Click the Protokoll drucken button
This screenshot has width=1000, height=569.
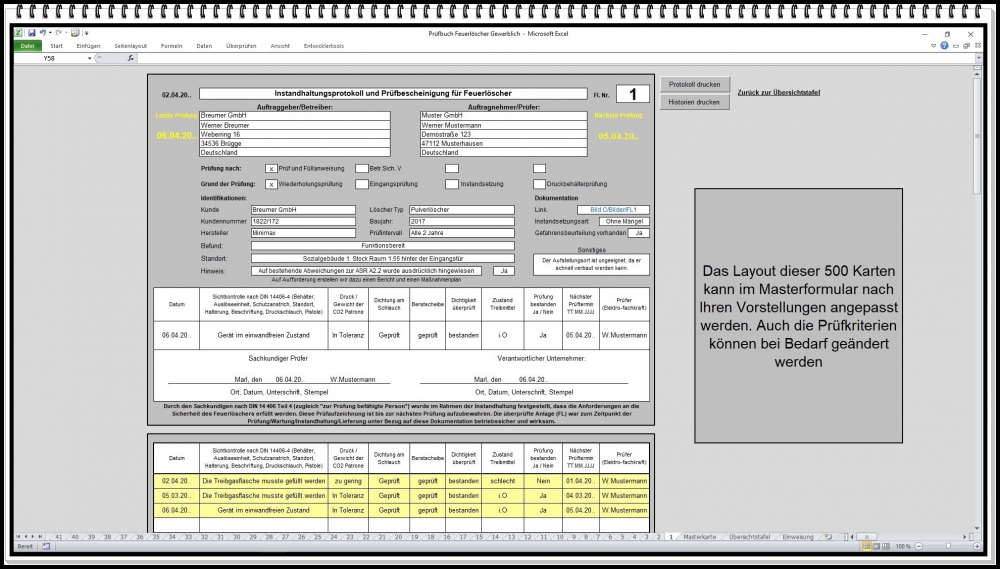pos(695,84)
